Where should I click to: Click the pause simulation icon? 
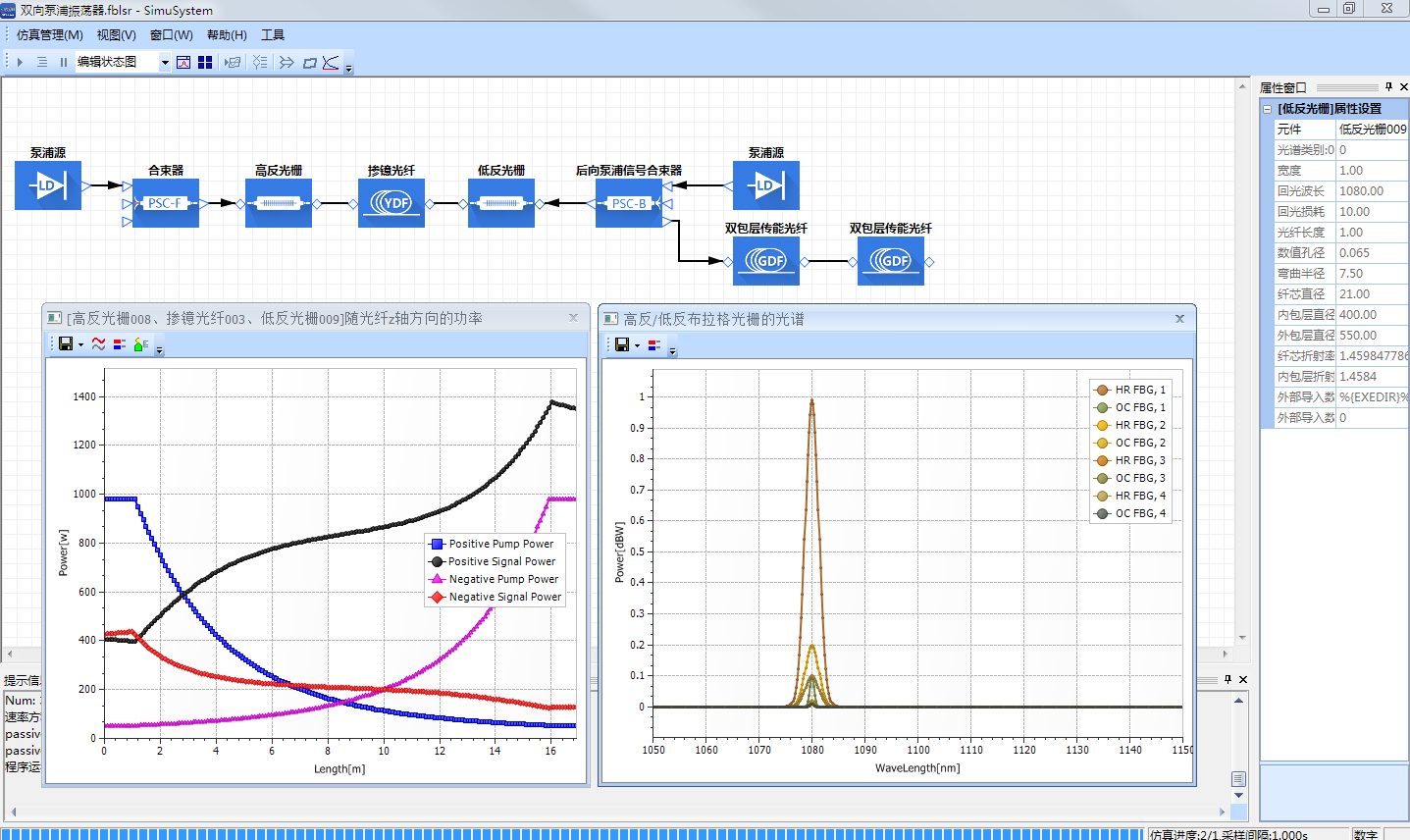click(64, 62)
